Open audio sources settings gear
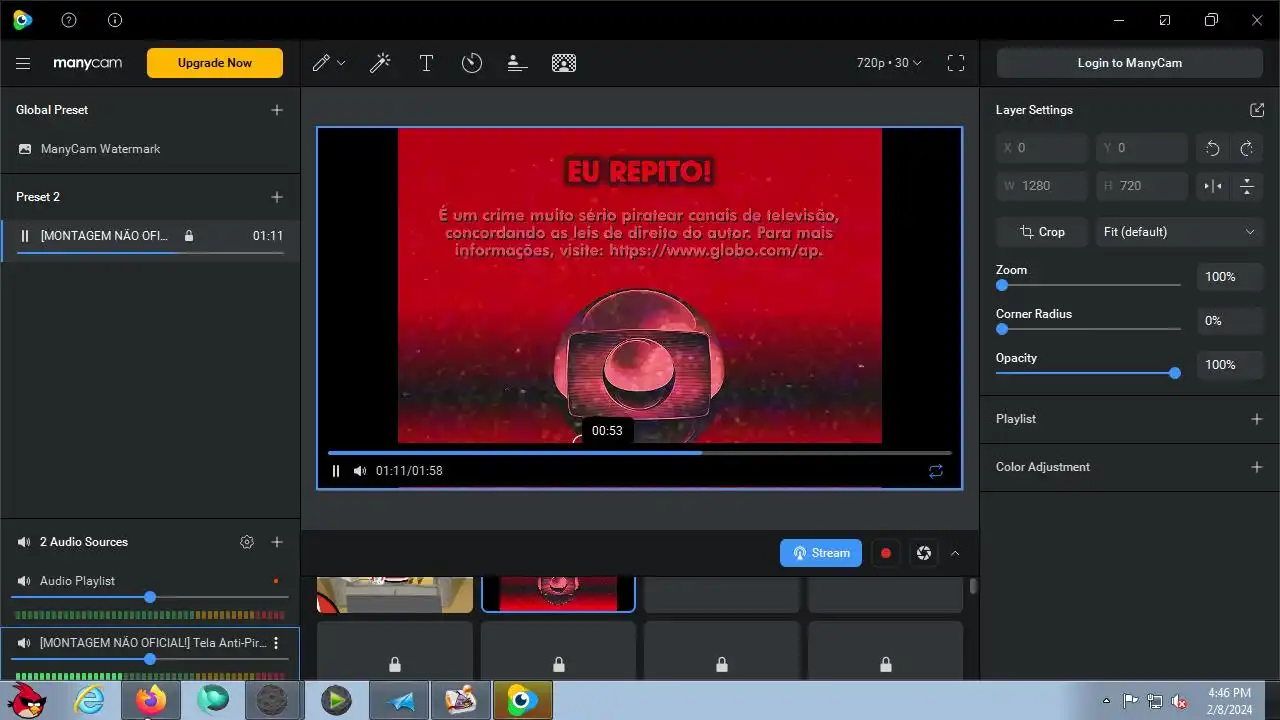Image resolution: width=1280 pixels, height=720 pixels. pyautogui.click(x=247, y=542)
